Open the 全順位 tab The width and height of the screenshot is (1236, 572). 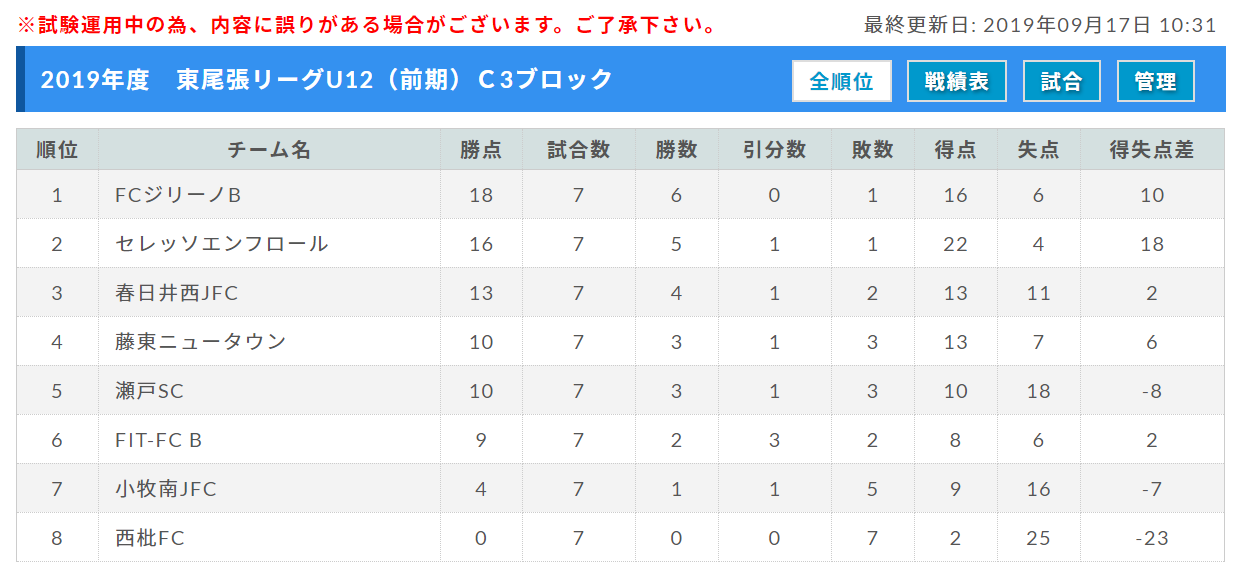[842, 81]
